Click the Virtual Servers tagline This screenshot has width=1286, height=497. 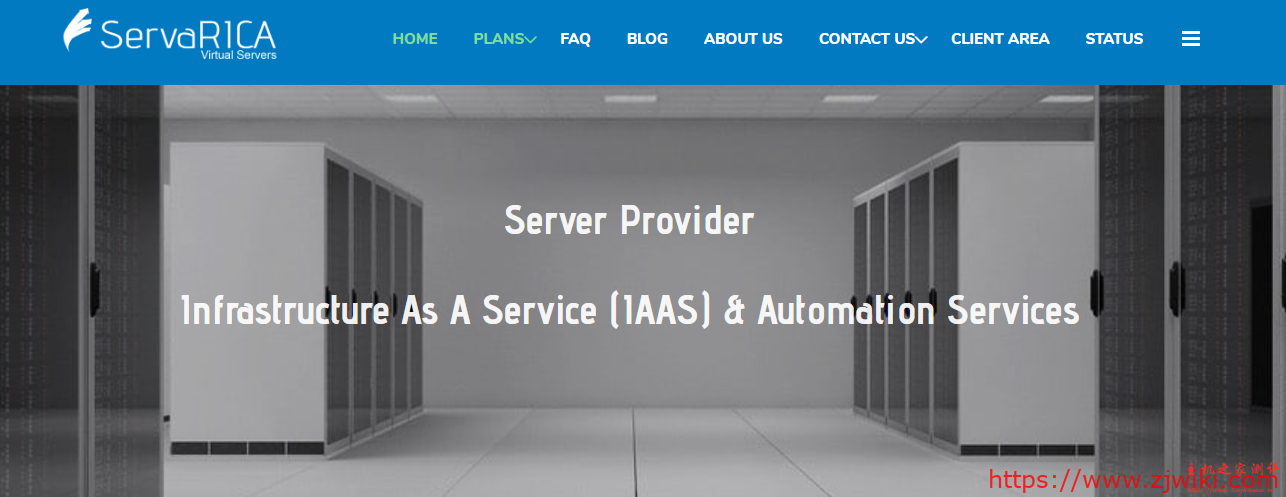click(x=239, y=55)
